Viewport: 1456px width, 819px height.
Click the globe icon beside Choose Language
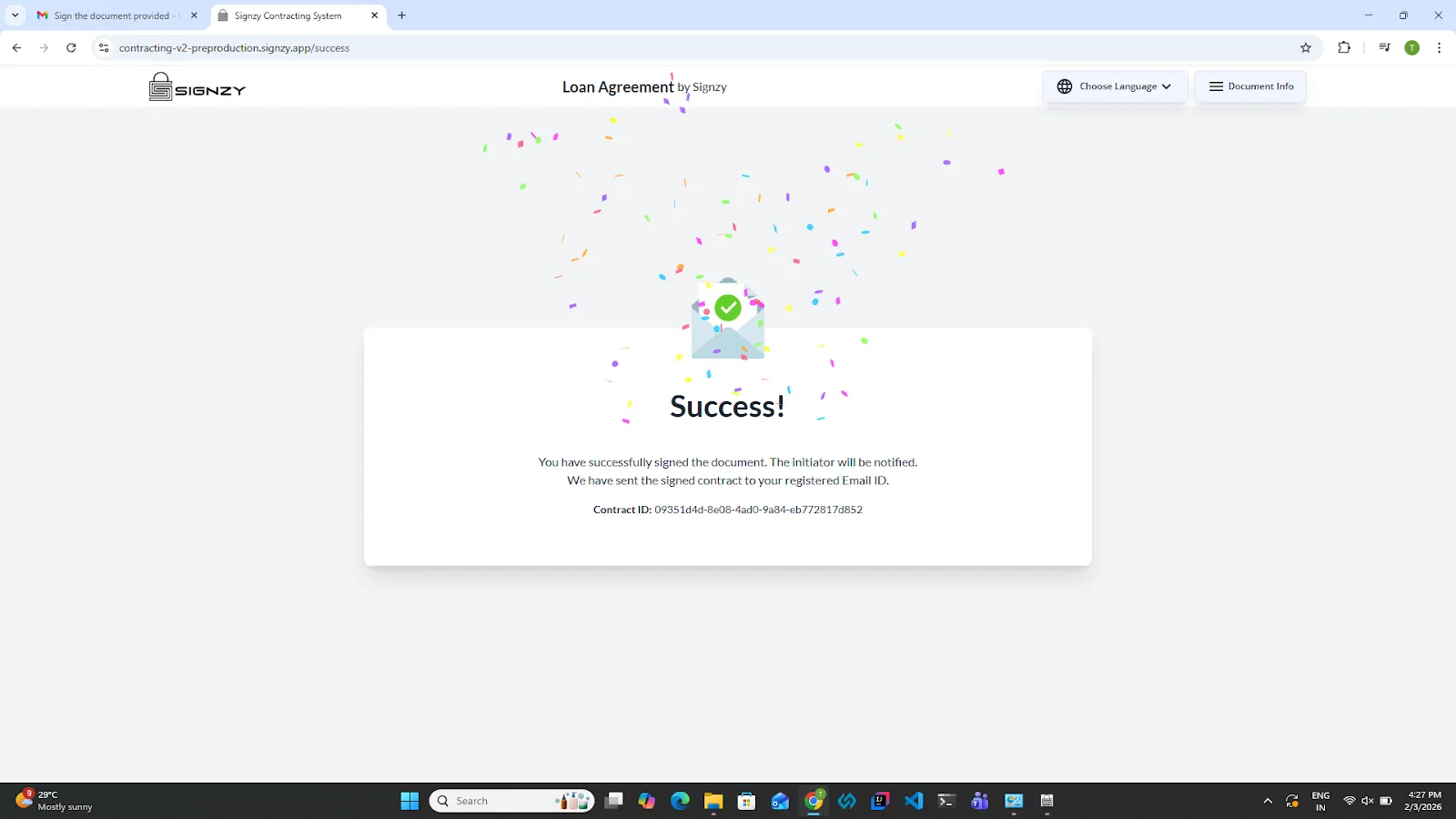click(1064, 86)
